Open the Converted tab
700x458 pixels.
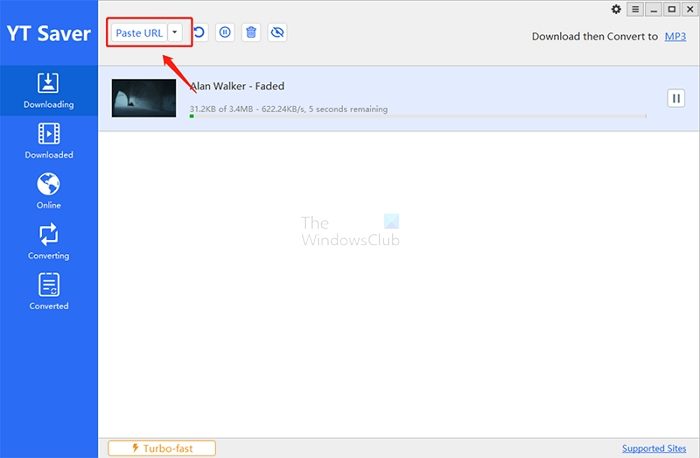click(49, 291)
